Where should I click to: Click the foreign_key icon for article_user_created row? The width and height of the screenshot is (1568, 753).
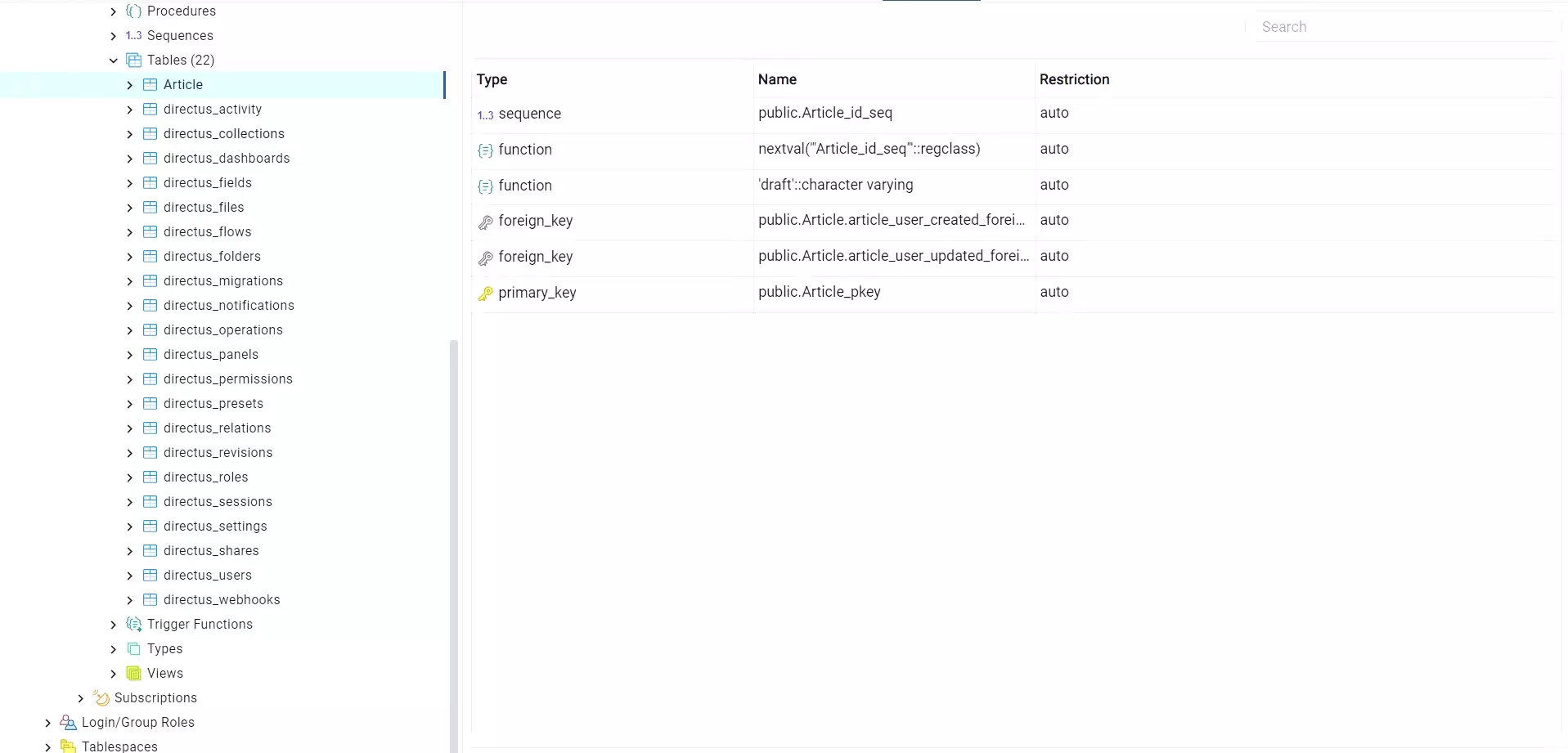[x=485, y=222]
